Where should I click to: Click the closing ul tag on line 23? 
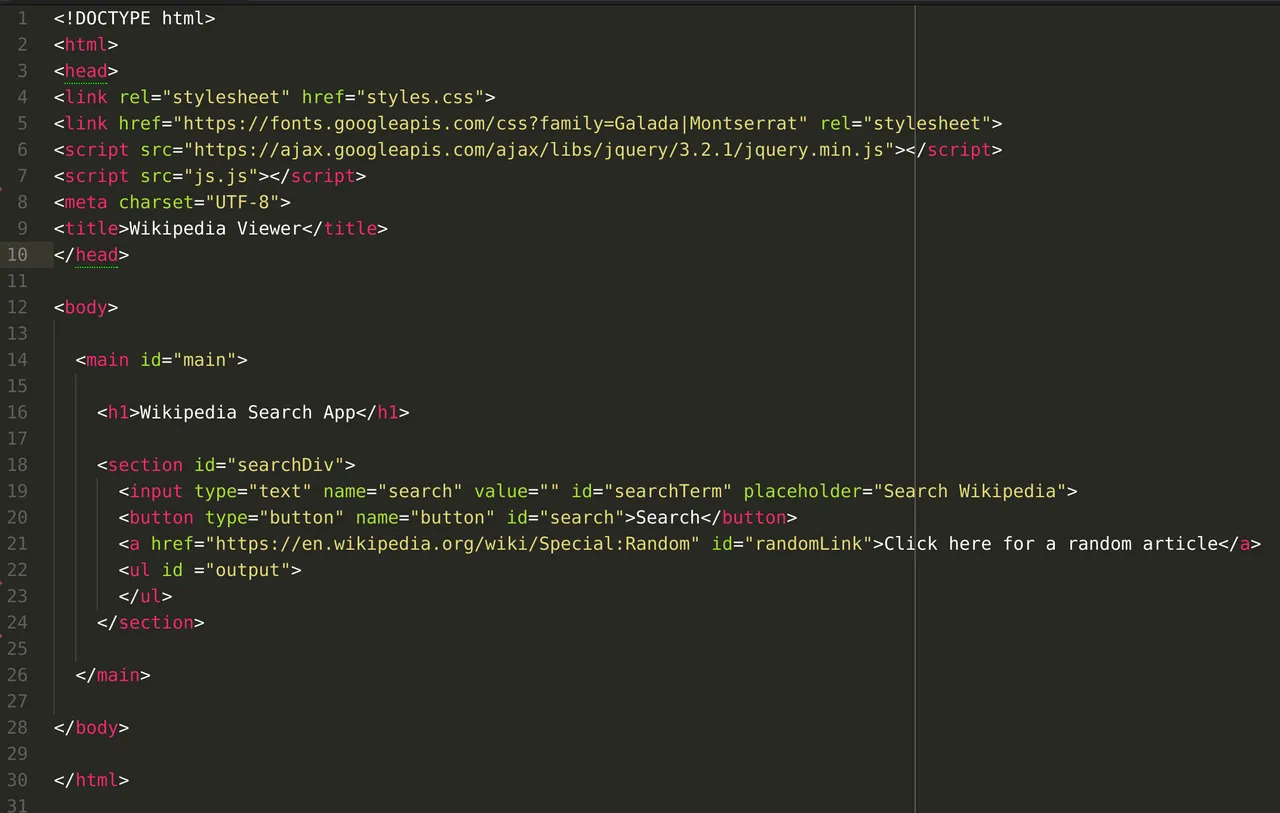pos(145,596)
